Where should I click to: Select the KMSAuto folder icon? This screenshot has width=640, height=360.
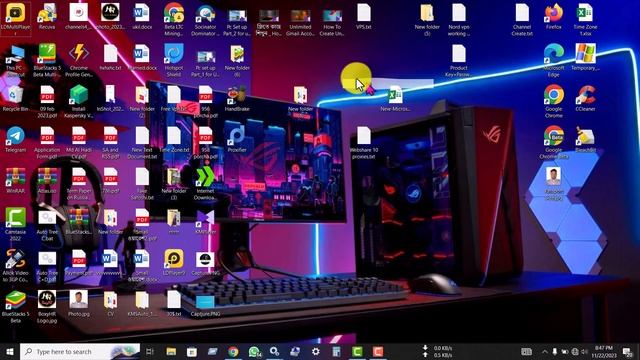pyautogui.click(x=142, y=303)
